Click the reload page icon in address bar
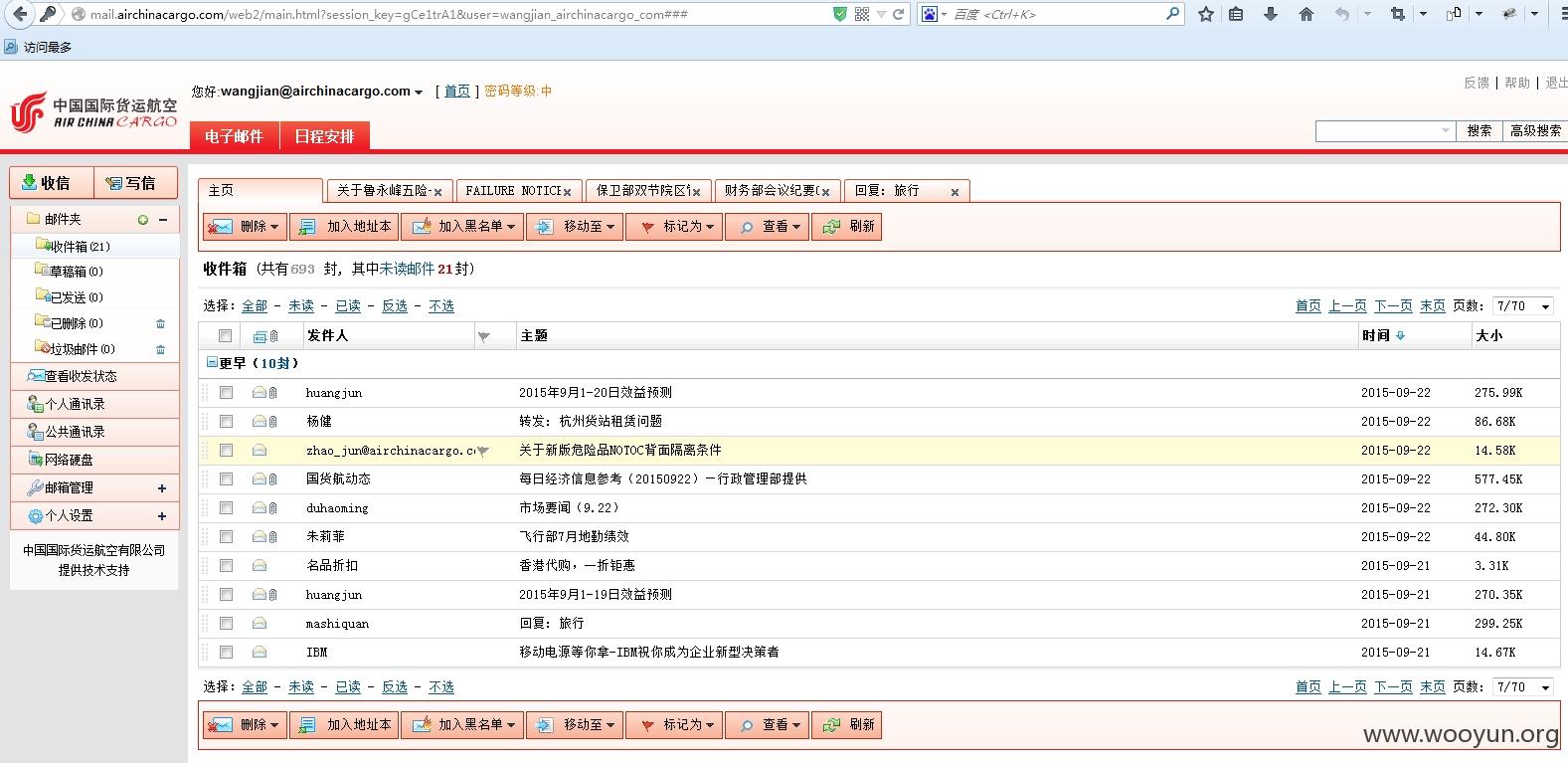The image size is (1568, 763). [899, 14]
